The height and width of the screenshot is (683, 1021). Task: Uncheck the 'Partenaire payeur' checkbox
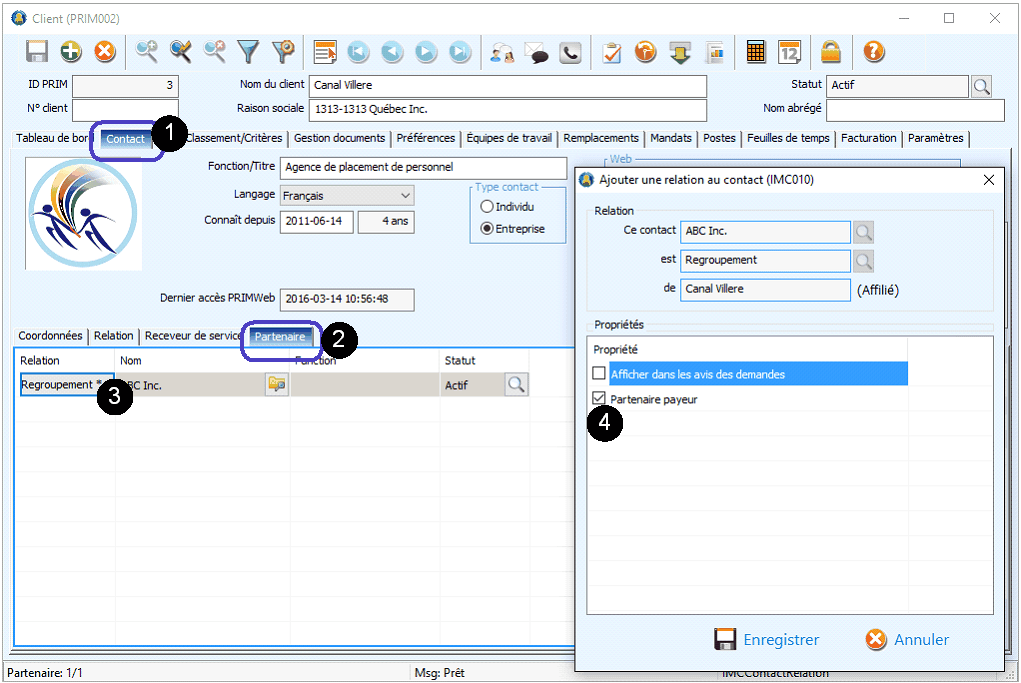[x=599, y=399]
